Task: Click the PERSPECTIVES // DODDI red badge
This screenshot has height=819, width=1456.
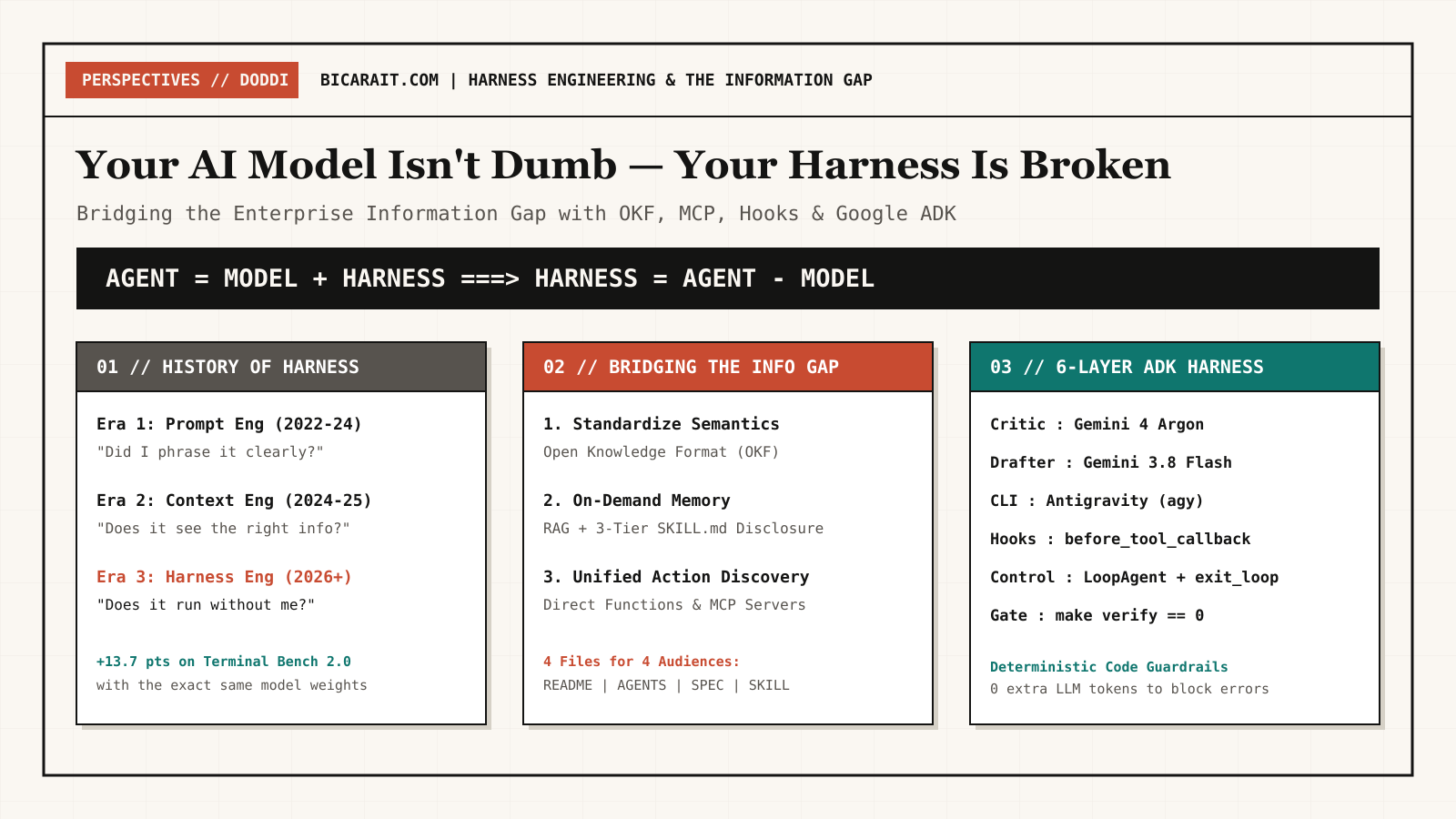Action: pyautogui.click(x=182, y=80)
